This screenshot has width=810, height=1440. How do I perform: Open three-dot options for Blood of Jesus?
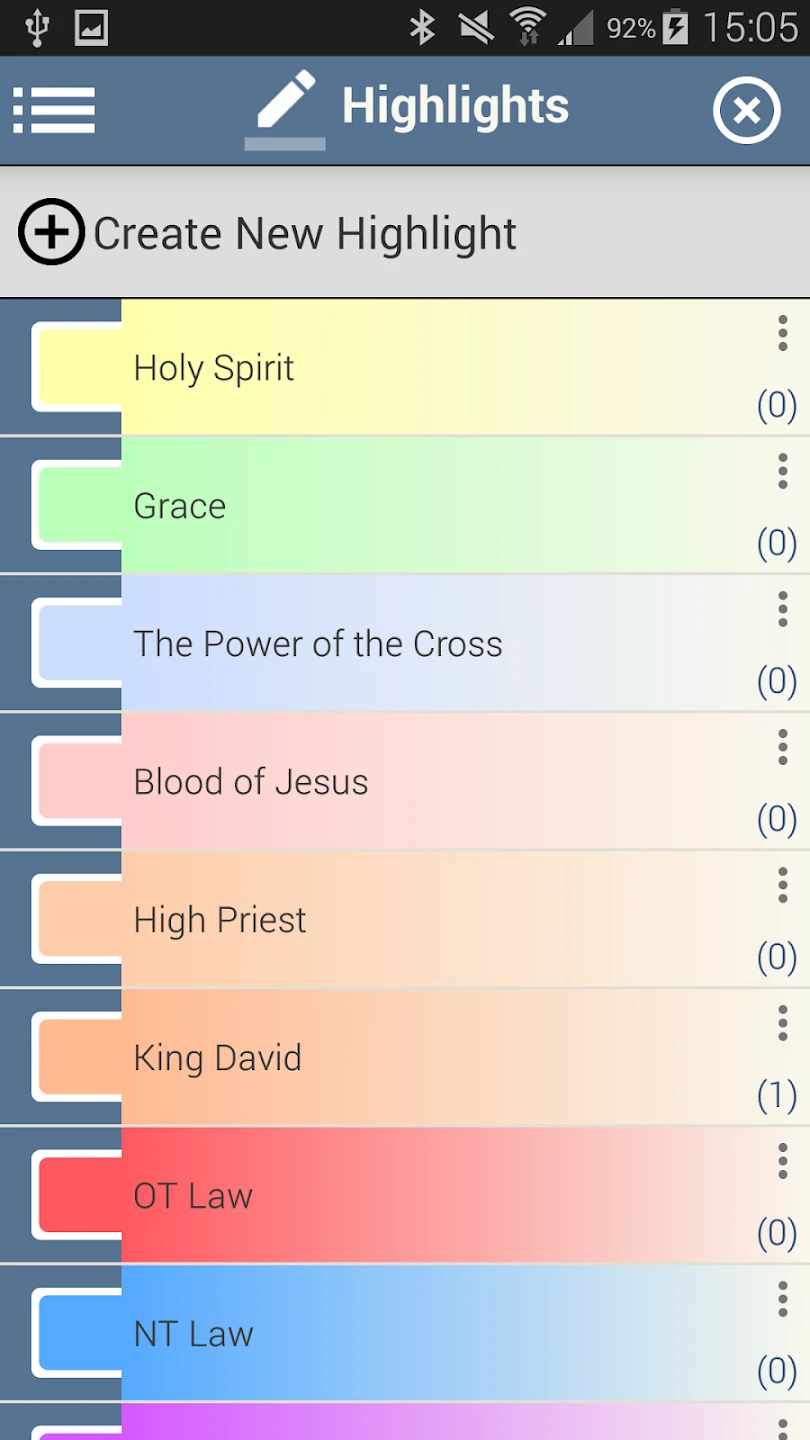[x=782, y=748]
